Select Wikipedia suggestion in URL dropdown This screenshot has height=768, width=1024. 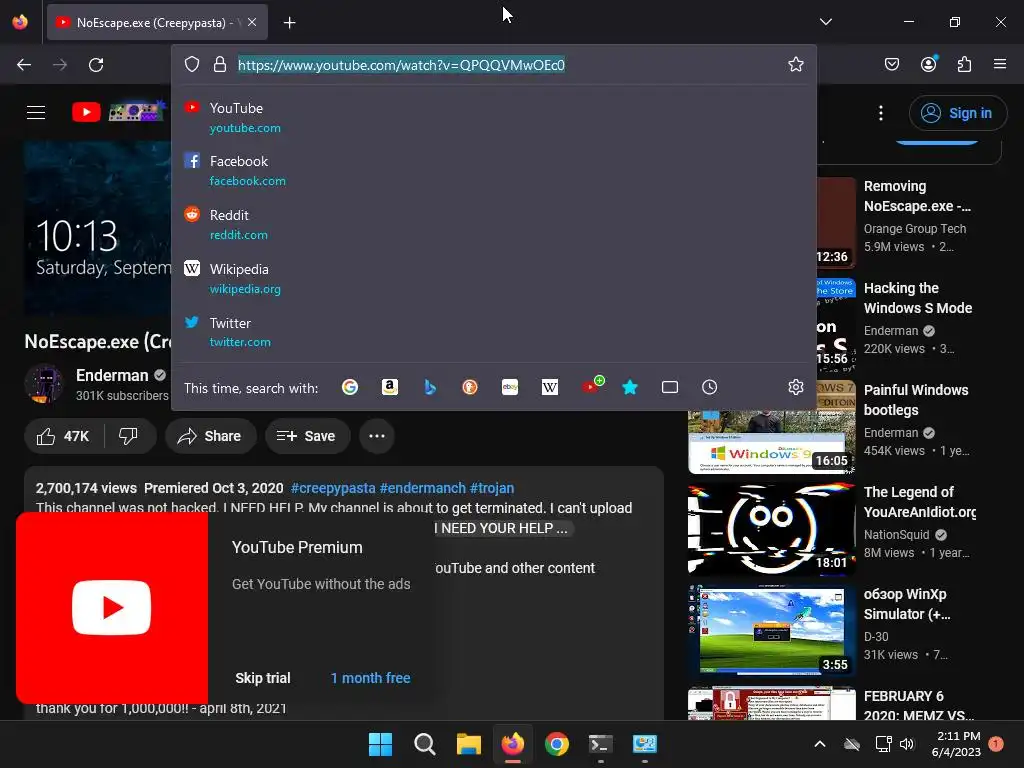tap(494, 278)
